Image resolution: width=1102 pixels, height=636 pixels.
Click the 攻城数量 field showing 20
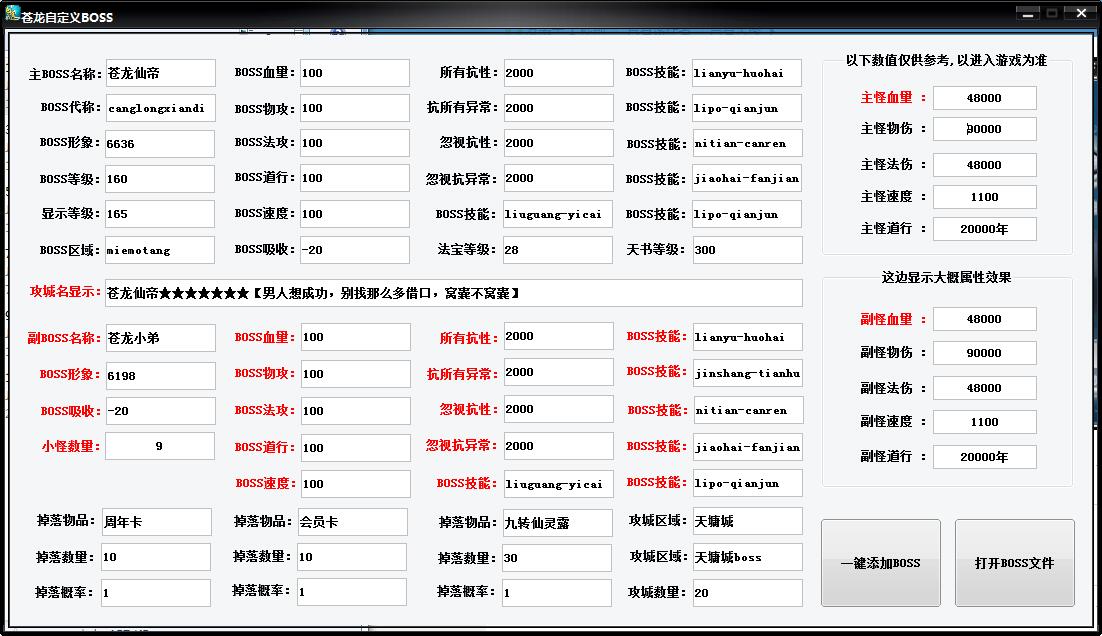tap(747, 593)
